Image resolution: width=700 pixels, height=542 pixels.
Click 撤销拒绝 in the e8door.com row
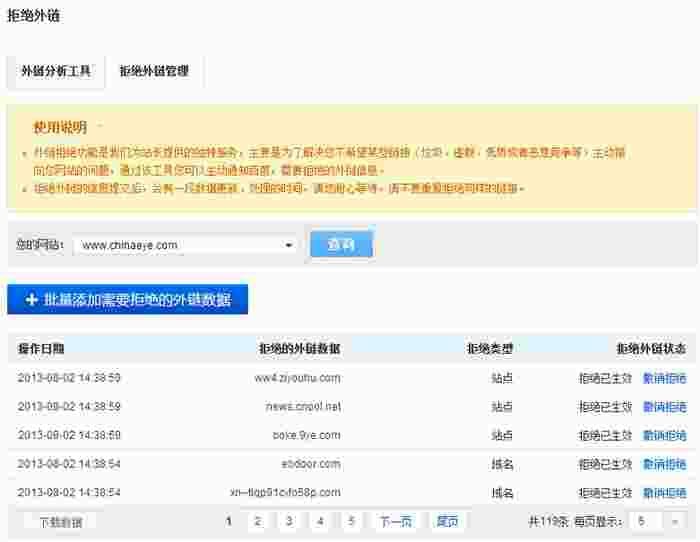point(664,464)
